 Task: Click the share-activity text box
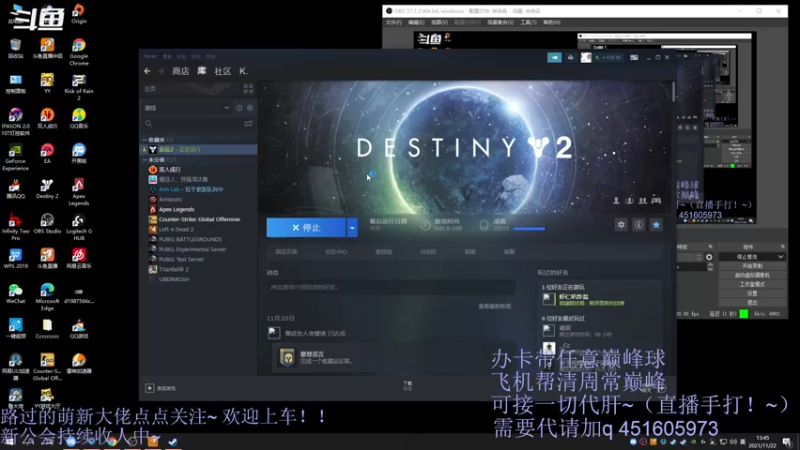pos(390,287)
